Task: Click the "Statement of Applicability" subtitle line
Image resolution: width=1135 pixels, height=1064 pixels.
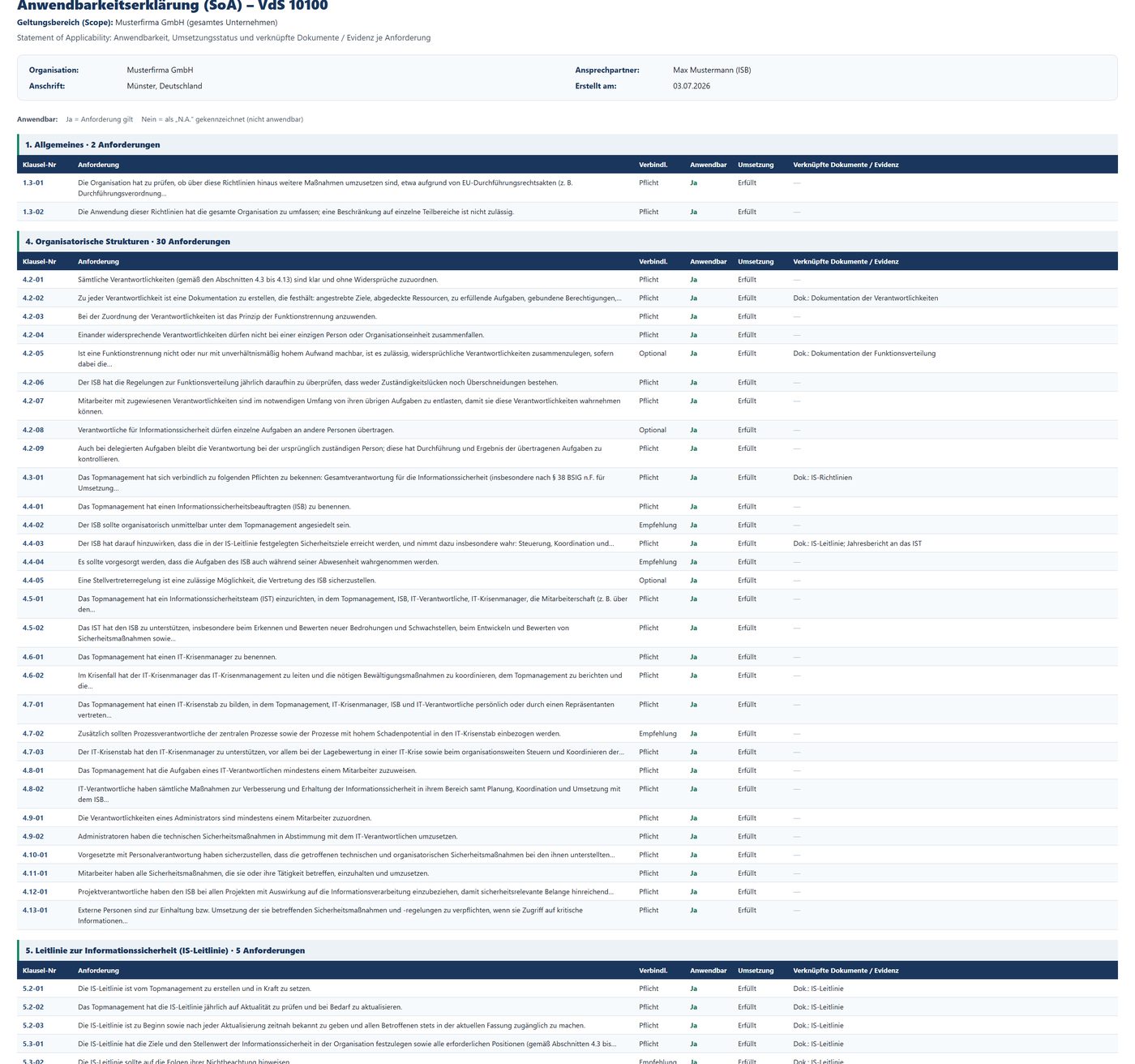Action: pos(224,38)
